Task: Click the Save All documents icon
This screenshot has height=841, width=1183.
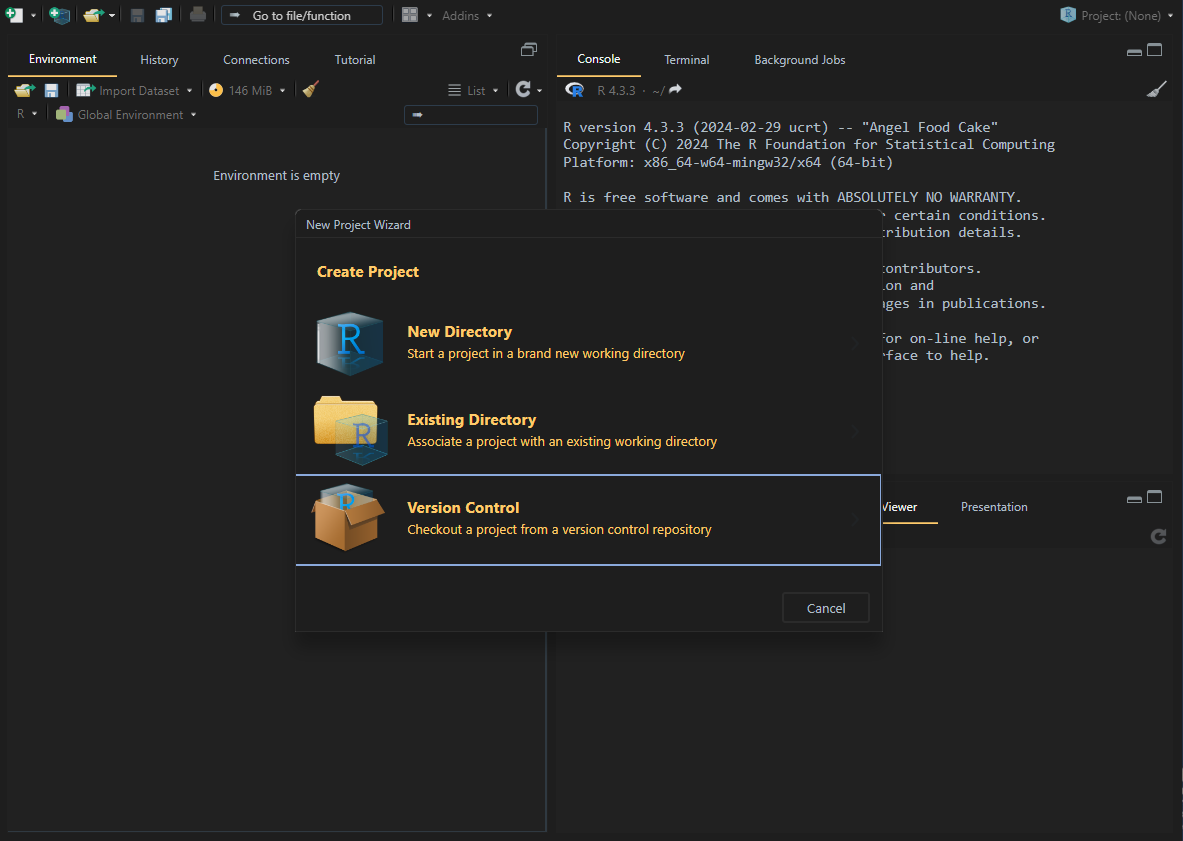Action: click(x=164, y=15)
